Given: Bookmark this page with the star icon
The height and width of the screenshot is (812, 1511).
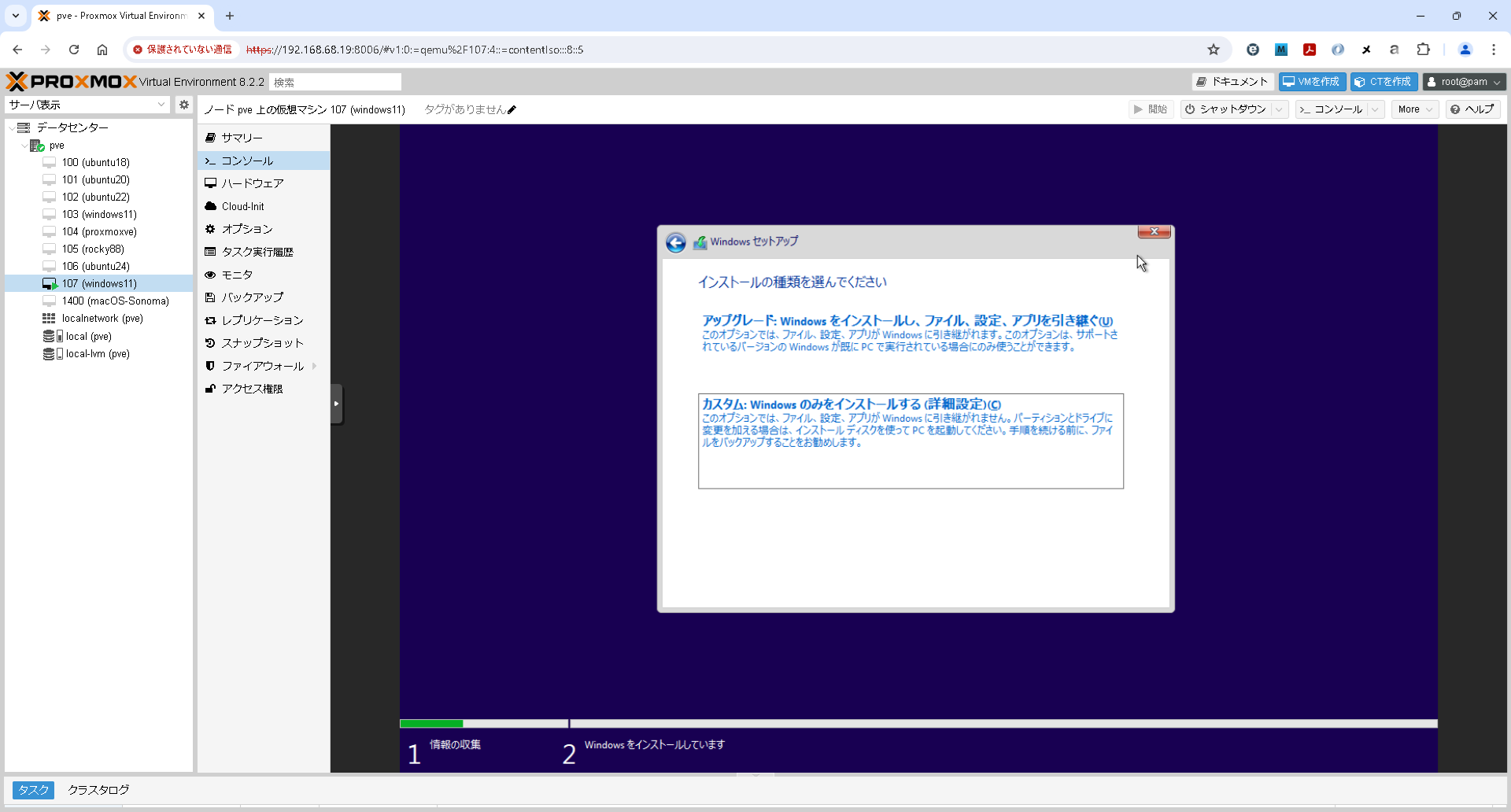Looking at the screenshot, I should (1214, 50).
